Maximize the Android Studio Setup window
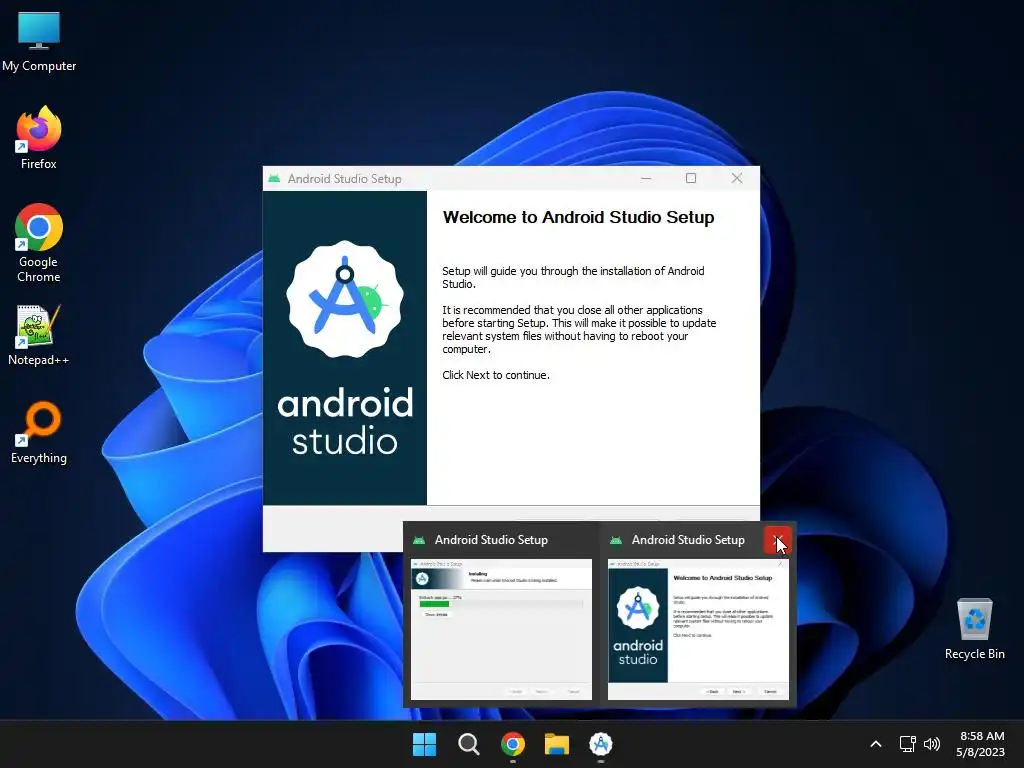Viewport: 1024px width, 768px height. [691, 178]
